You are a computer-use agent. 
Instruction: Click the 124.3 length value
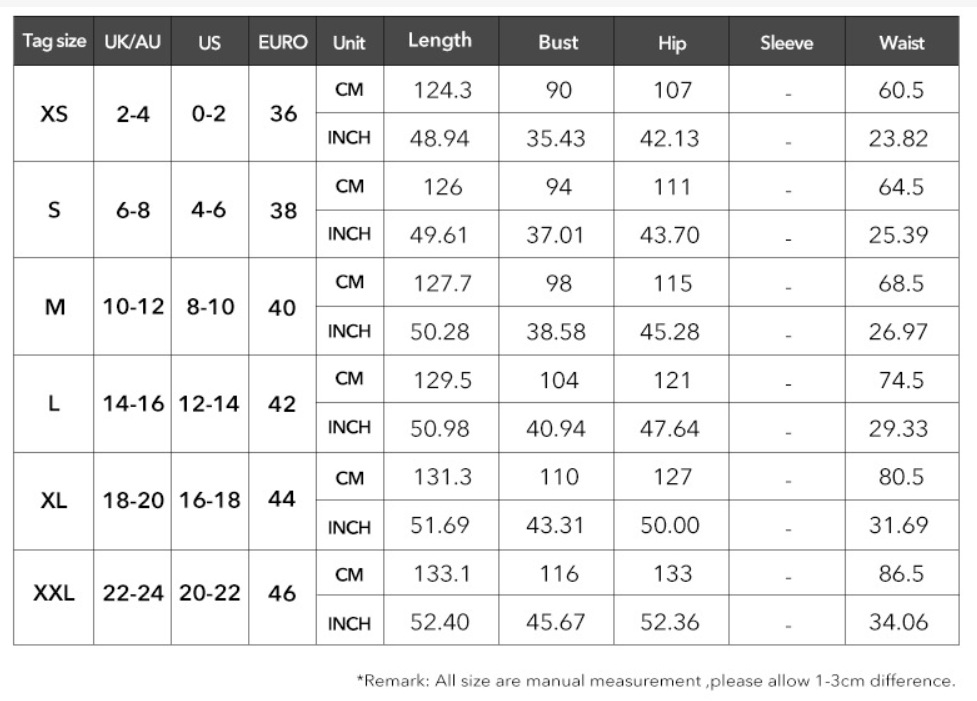(x=442, y=91)
